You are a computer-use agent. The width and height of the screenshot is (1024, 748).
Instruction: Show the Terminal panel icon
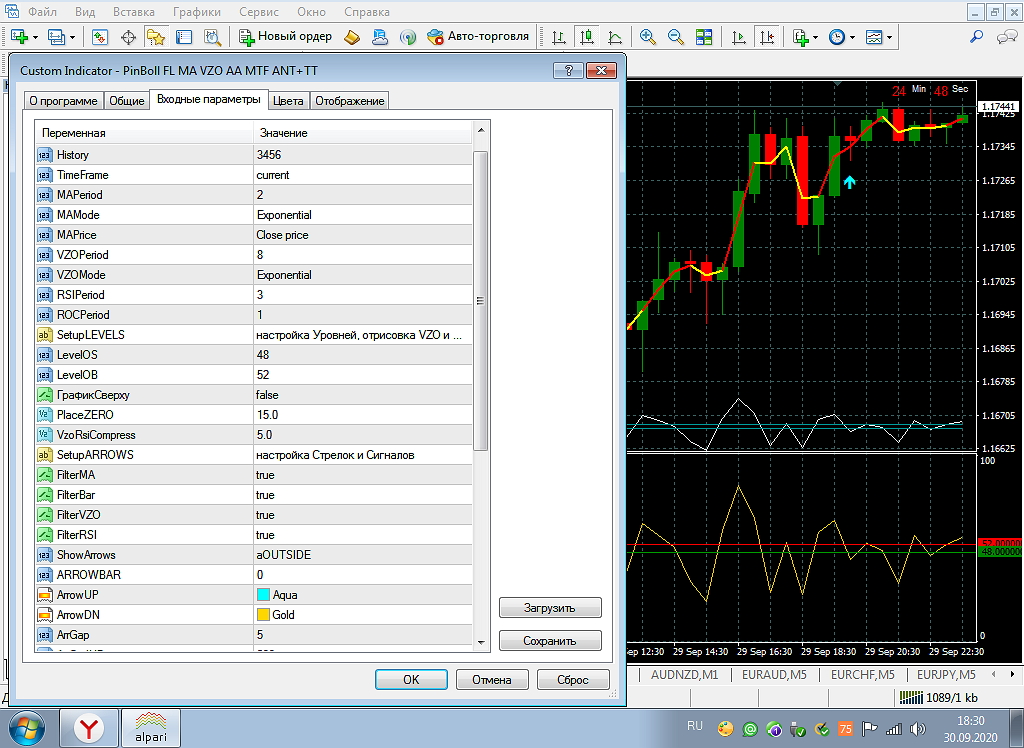(184, 37)
